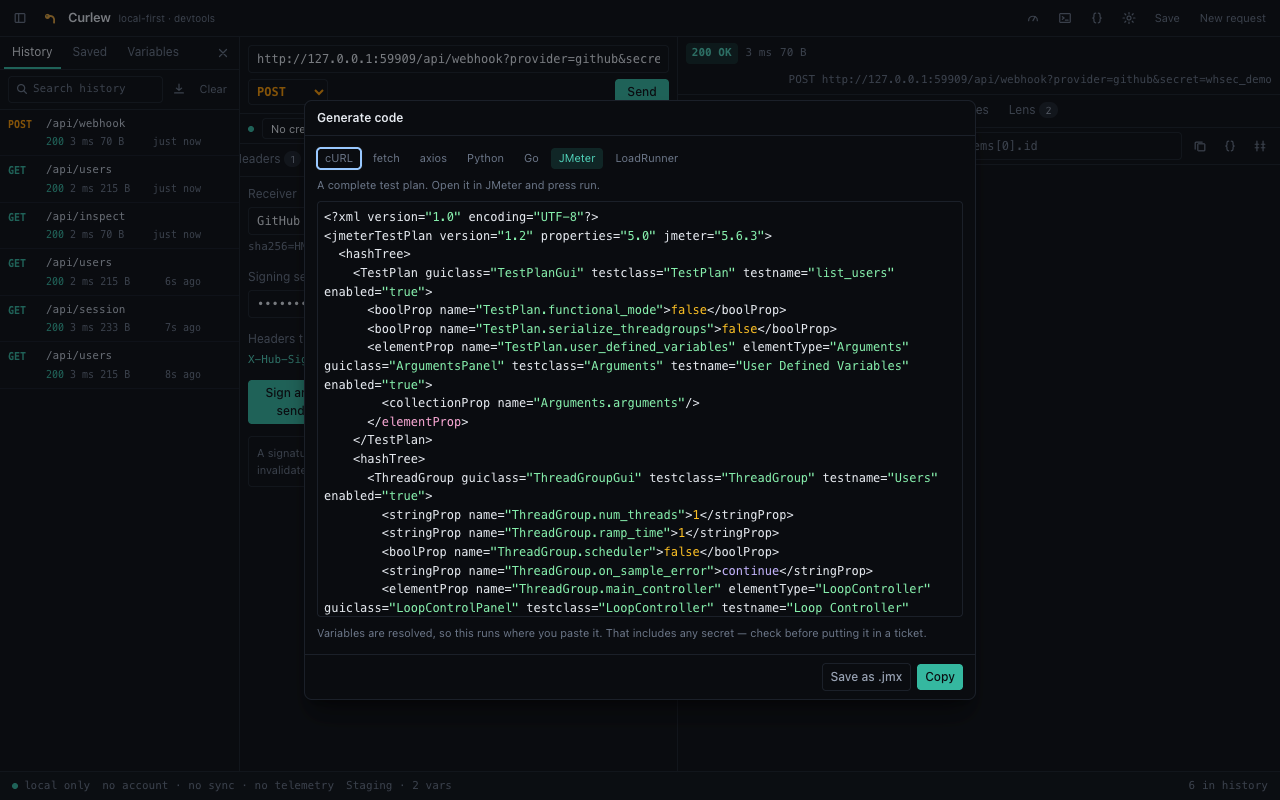The width and height of the screenshot is (1280, 800).
Task: Click the copy response icon
Action: click(x=1200, y=146)
